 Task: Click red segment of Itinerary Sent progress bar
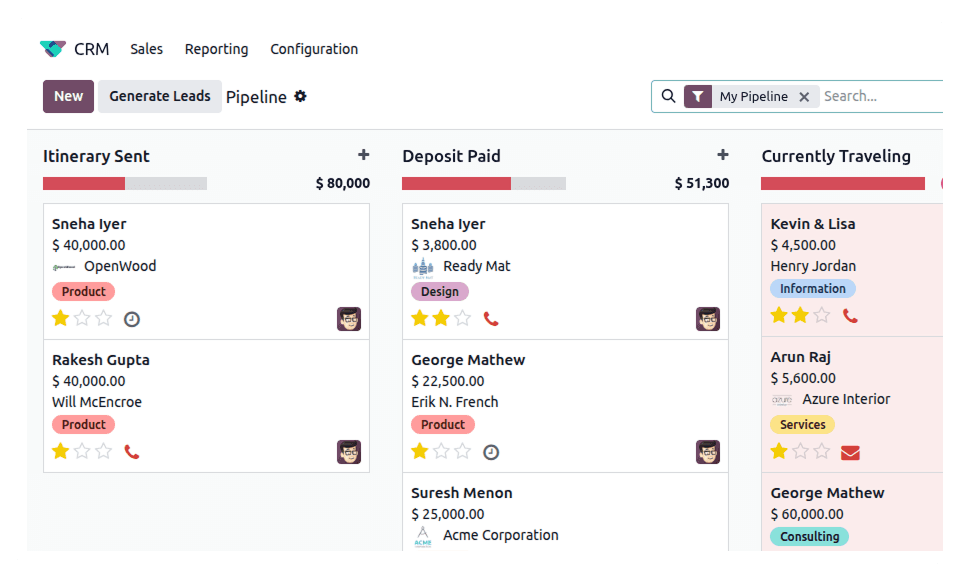(84, 183)
